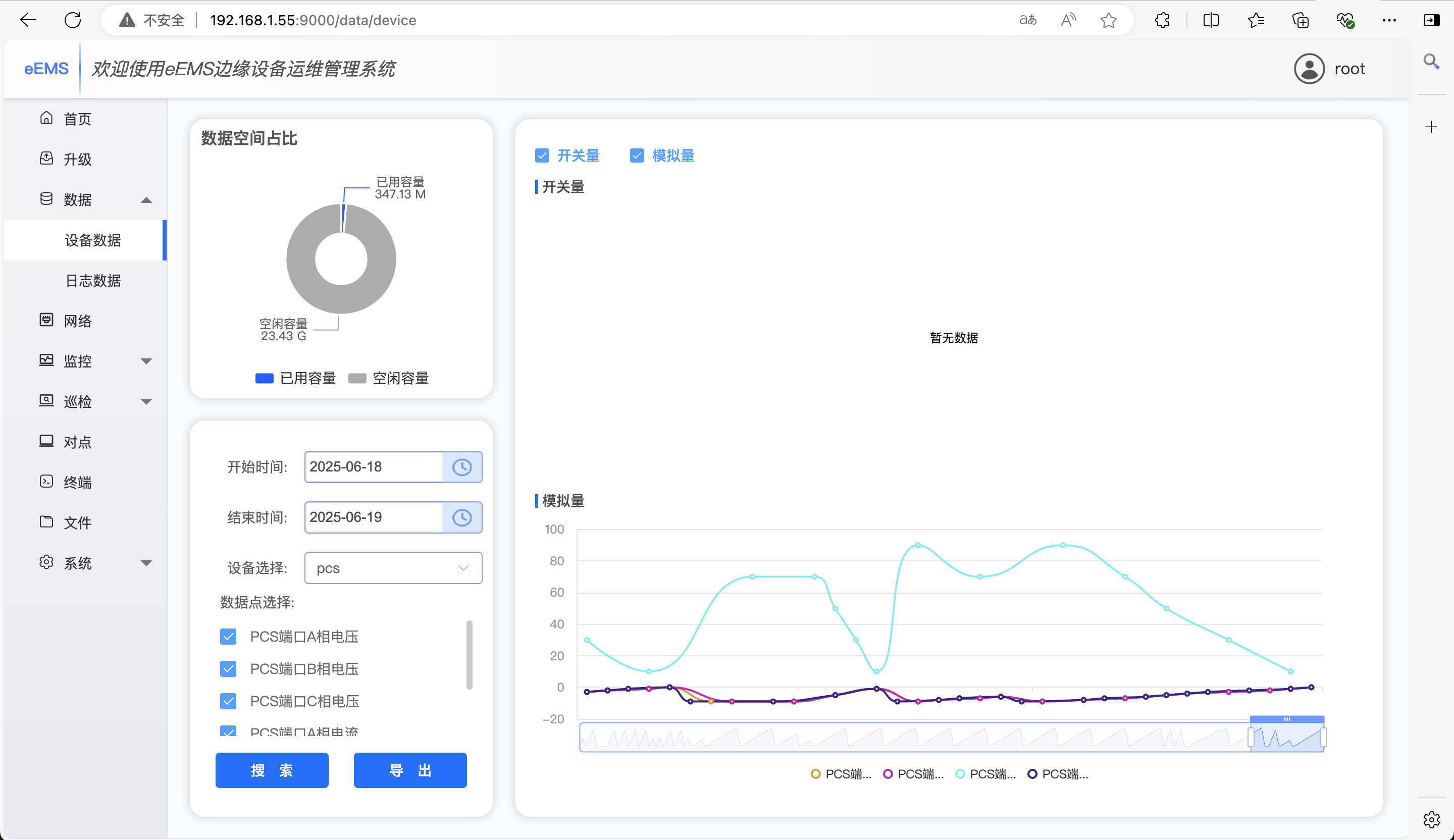
Task: Click the root user avatar icon
Action: point(1309,69)
